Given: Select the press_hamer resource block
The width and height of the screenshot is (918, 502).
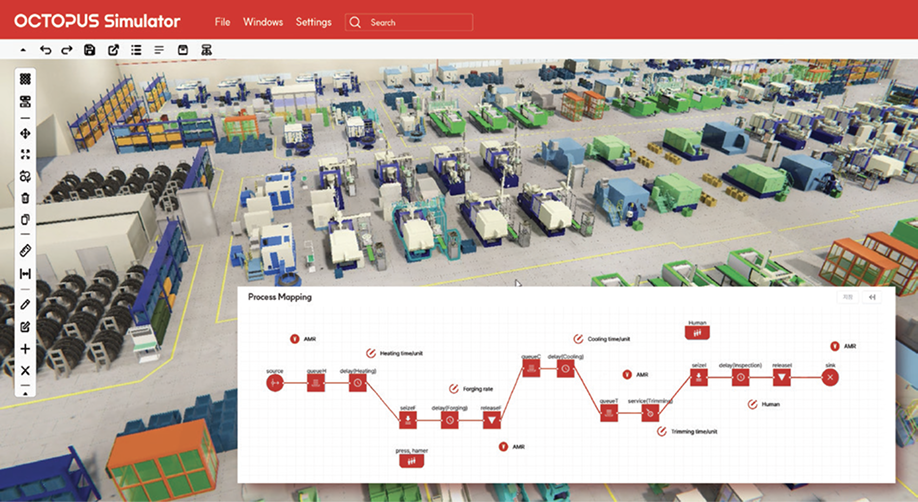Looking at the screenshot, I should (x=412, y=461).
